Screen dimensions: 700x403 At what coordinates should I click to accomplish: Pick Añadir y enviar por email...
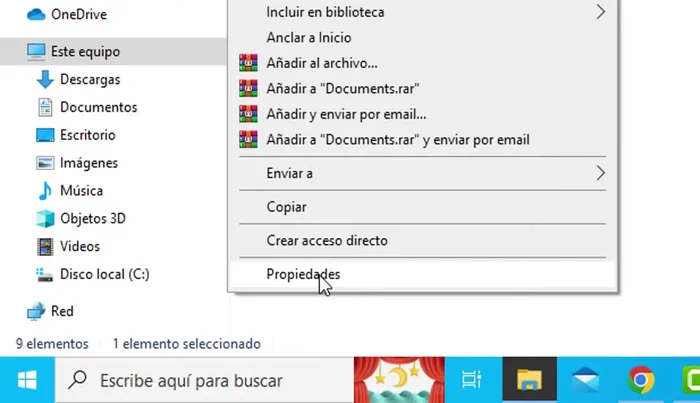coord(422,114)
